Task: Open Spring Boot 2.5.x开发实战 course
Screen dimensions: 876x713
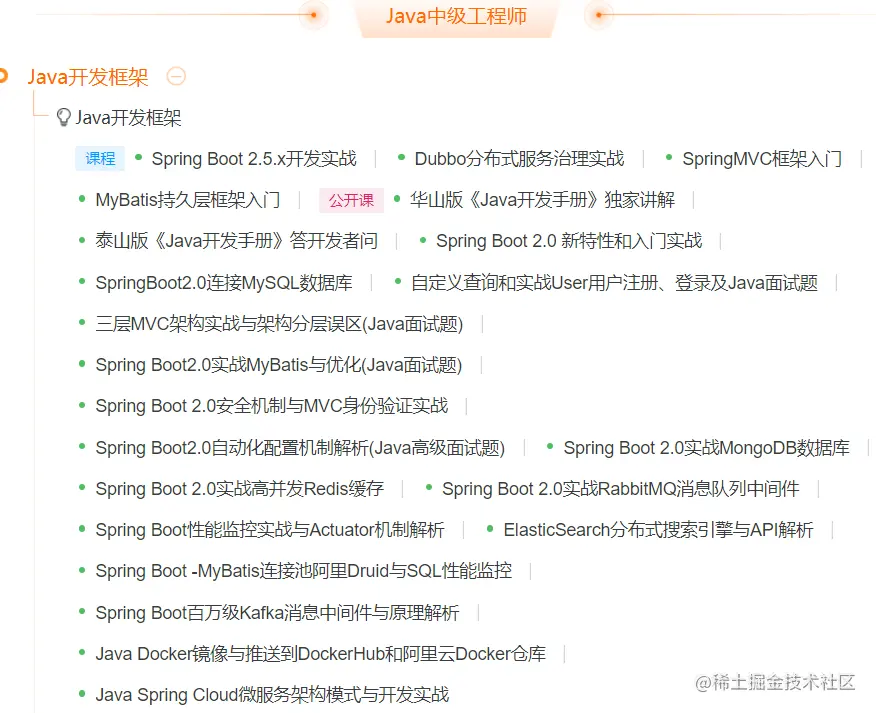Action: [254, 159]
